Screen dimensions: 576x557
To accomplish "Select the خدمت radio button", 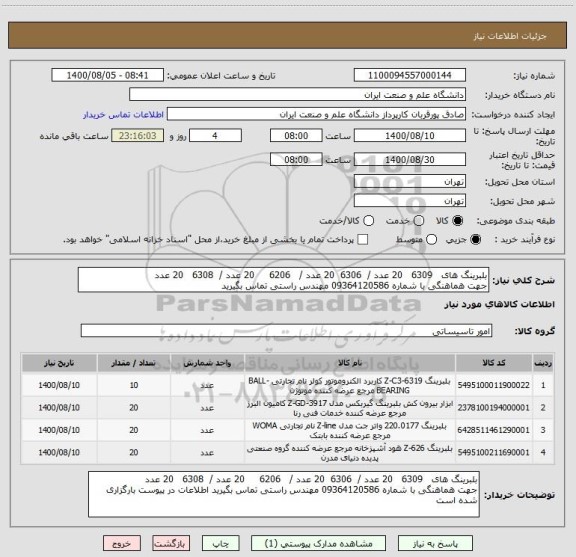I will pyautogui.click(x=419, y=220).
